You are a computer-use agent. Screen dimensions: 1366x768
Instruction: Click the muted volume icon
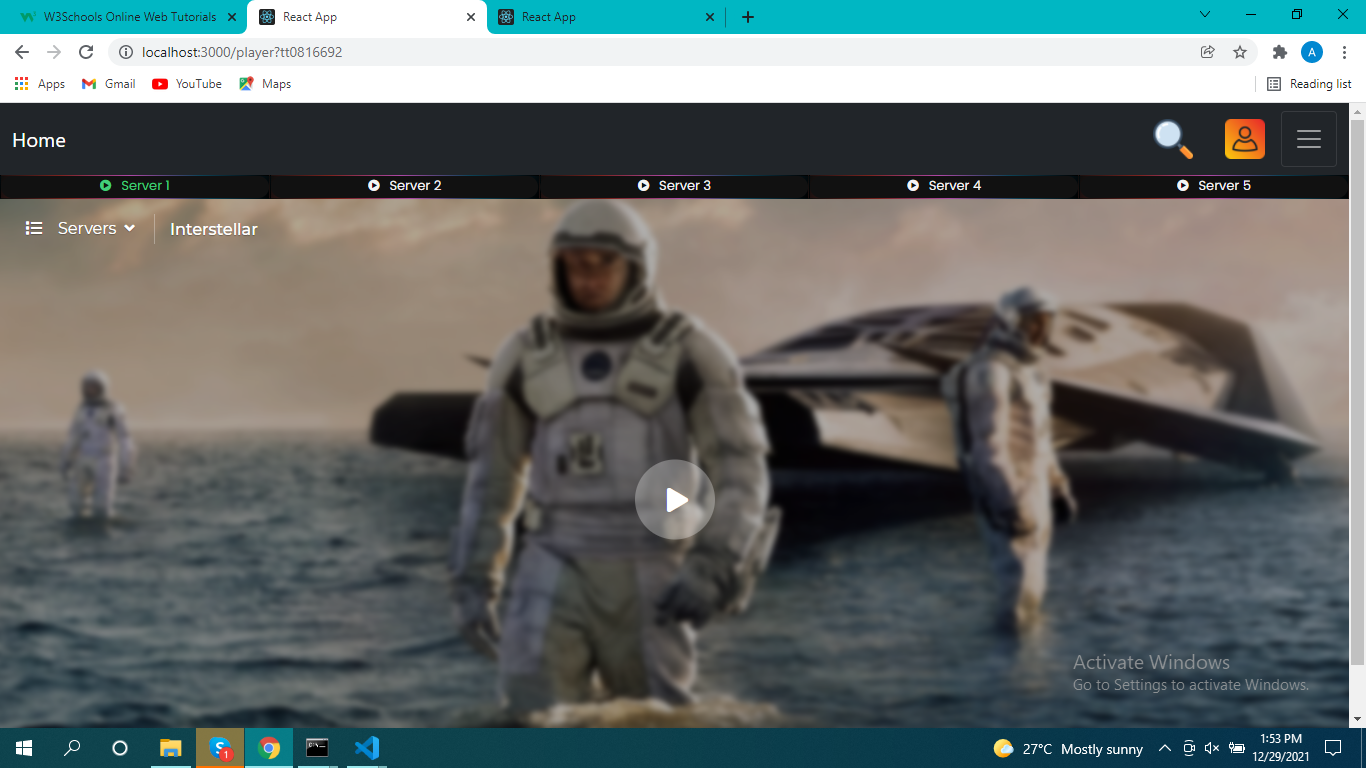click(x=1212, y=748)
